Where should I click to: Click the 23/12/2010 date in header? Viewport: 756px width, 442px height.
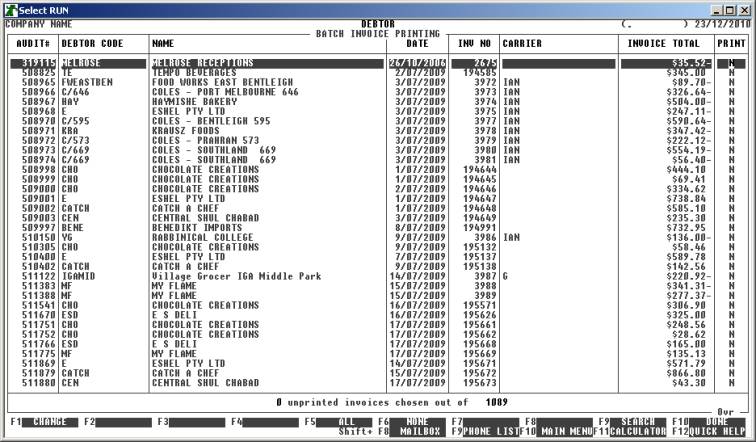(723, 24)
